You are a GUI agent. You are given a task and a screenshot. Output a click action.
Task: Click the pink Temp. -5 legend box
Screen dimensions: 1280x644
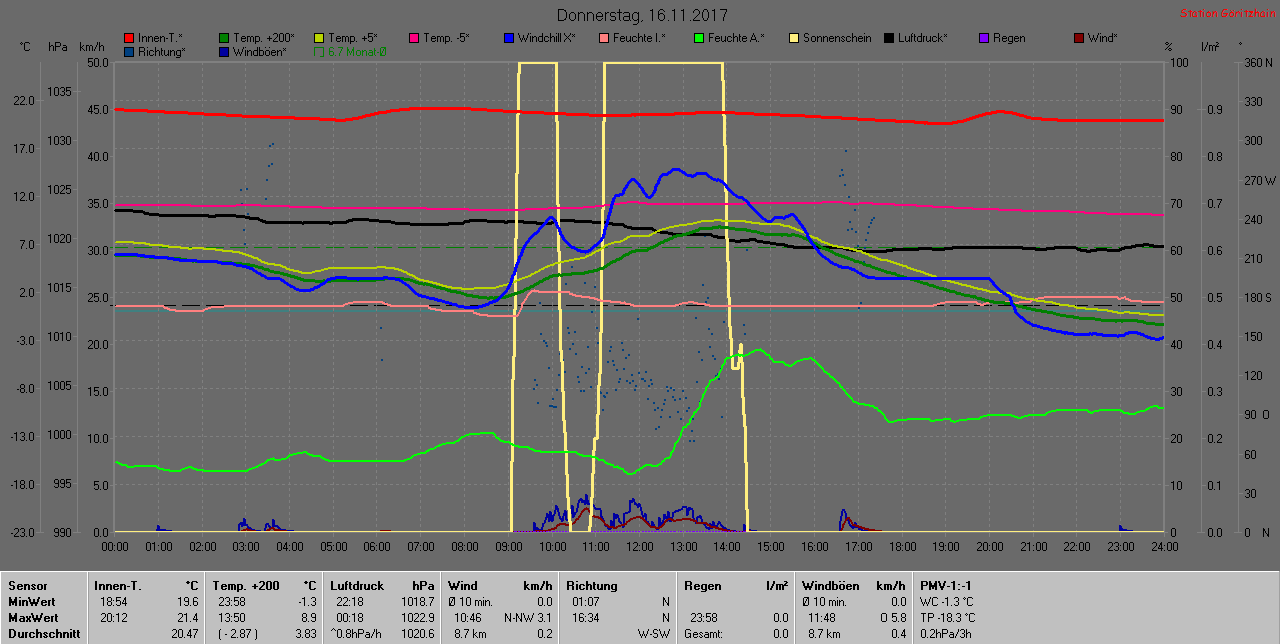pyautogui.click(x=414, y=38)
